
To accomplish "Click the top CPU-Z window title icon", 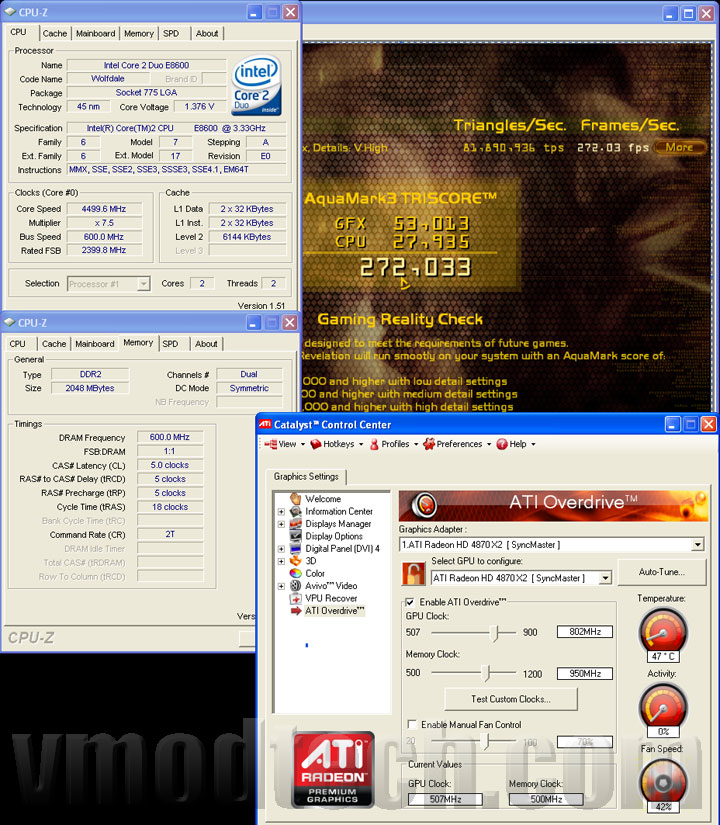I will [9, 12].
